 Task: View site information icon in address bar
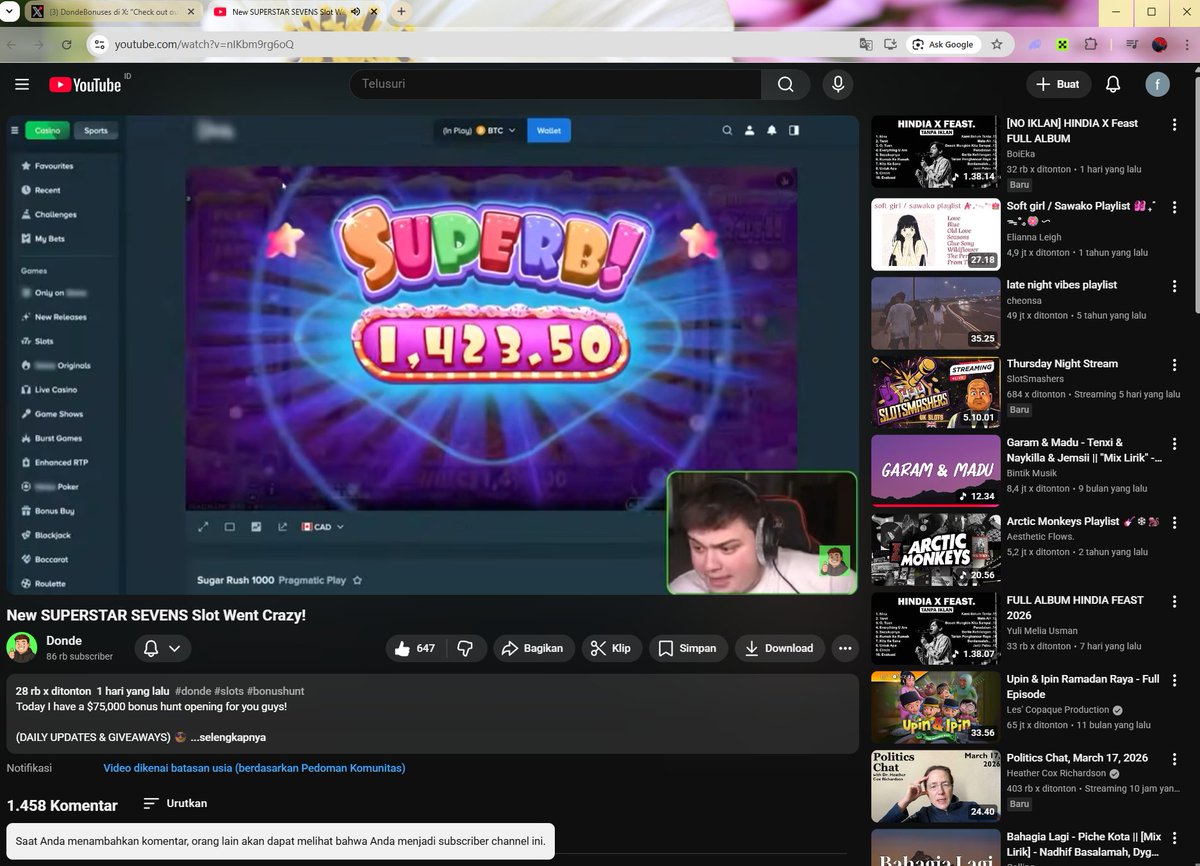(x=97, y=44)
